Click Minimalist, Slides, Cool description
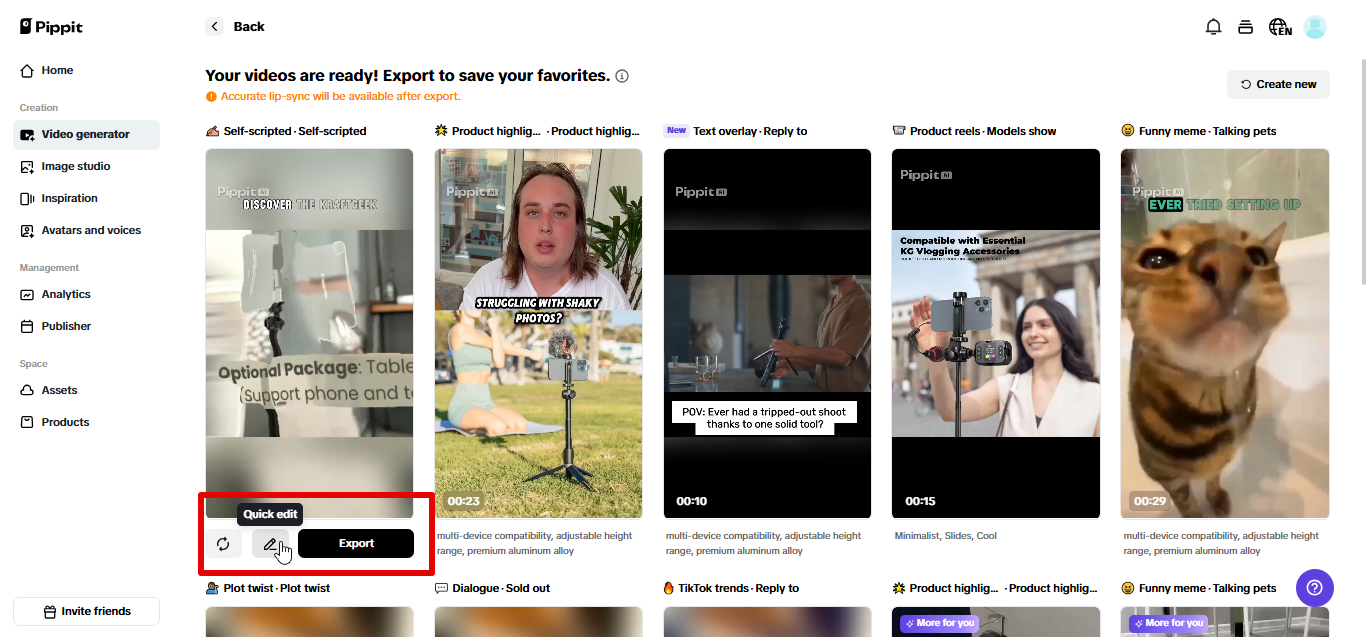Image resolution: width=1366 pixels, height=637 pixels. (946, 536)
